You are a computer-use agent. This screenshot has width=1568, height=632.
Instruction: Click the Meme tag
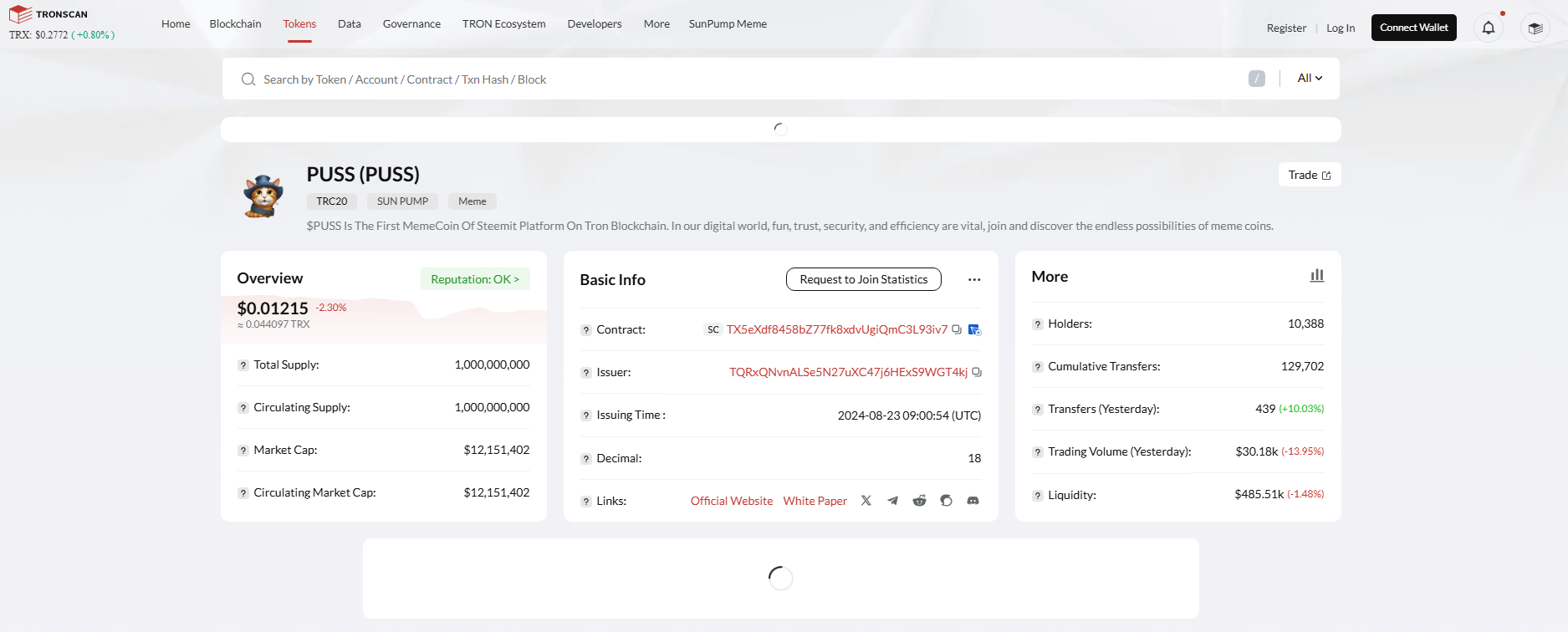[472, 201]
